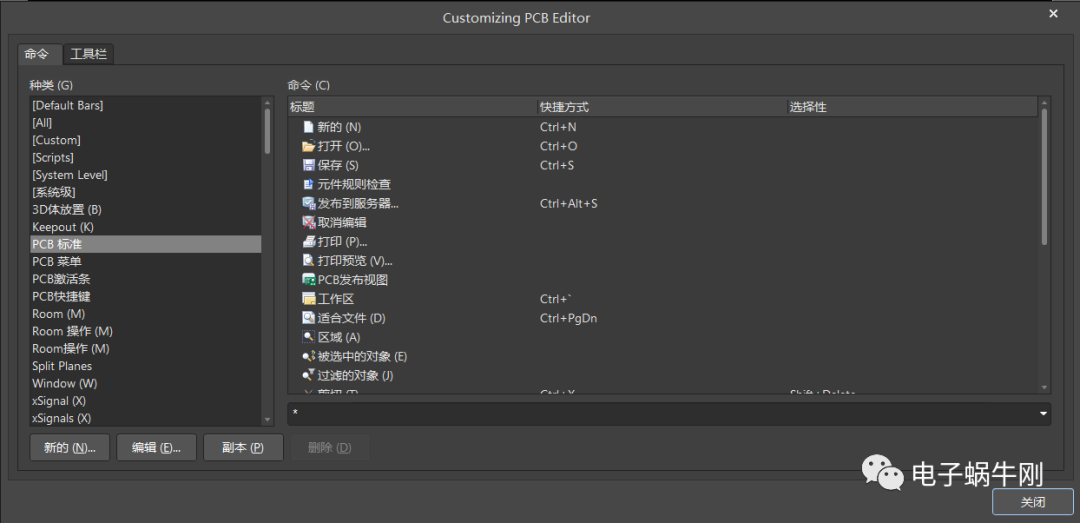Click the Ctrl+N shortcut cell
This screenshot has width=1080, height=523.
click(x=558, y=127)
